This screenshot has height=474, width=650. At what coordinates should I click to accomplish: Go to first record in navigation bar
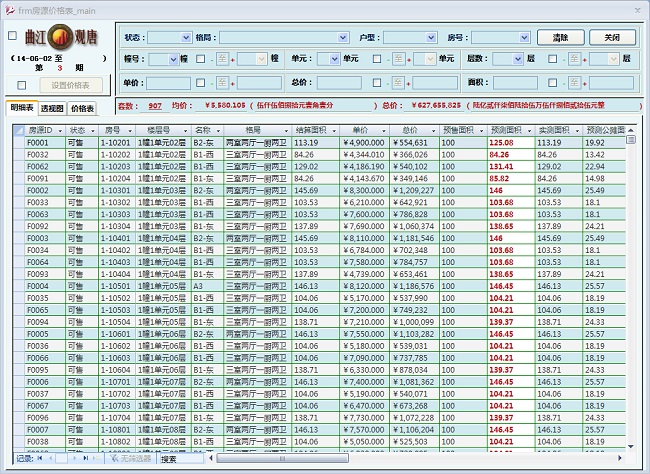[x=40, y=458]
